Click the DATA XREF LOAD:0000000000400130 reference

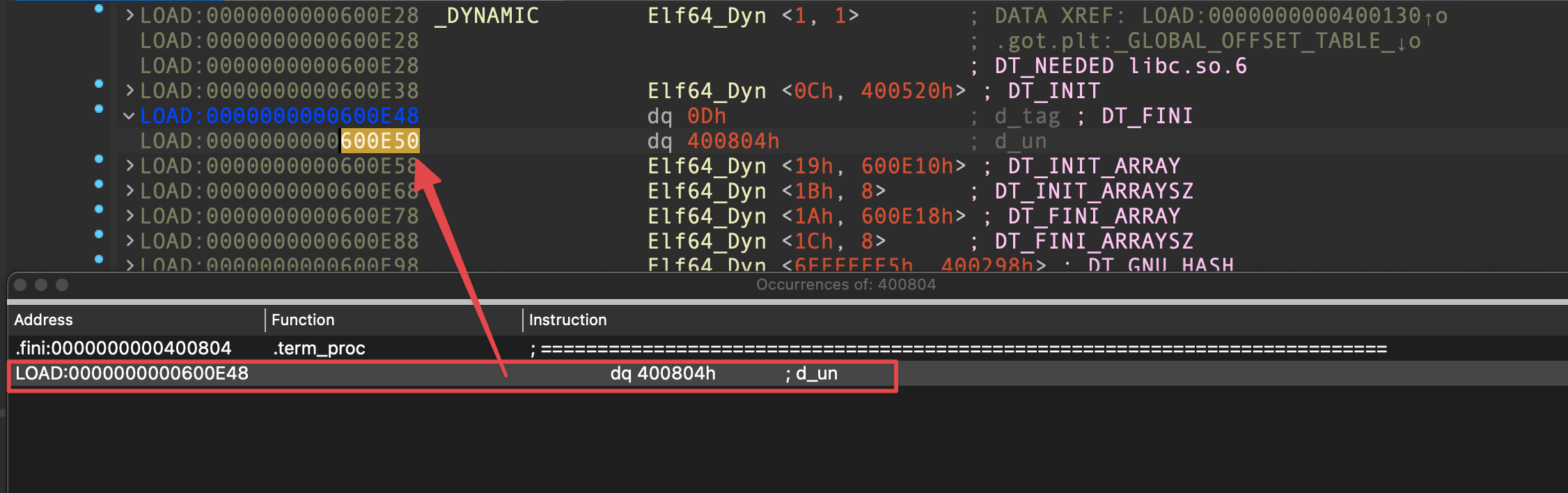pyautogui.click(x=1221, y=15)
